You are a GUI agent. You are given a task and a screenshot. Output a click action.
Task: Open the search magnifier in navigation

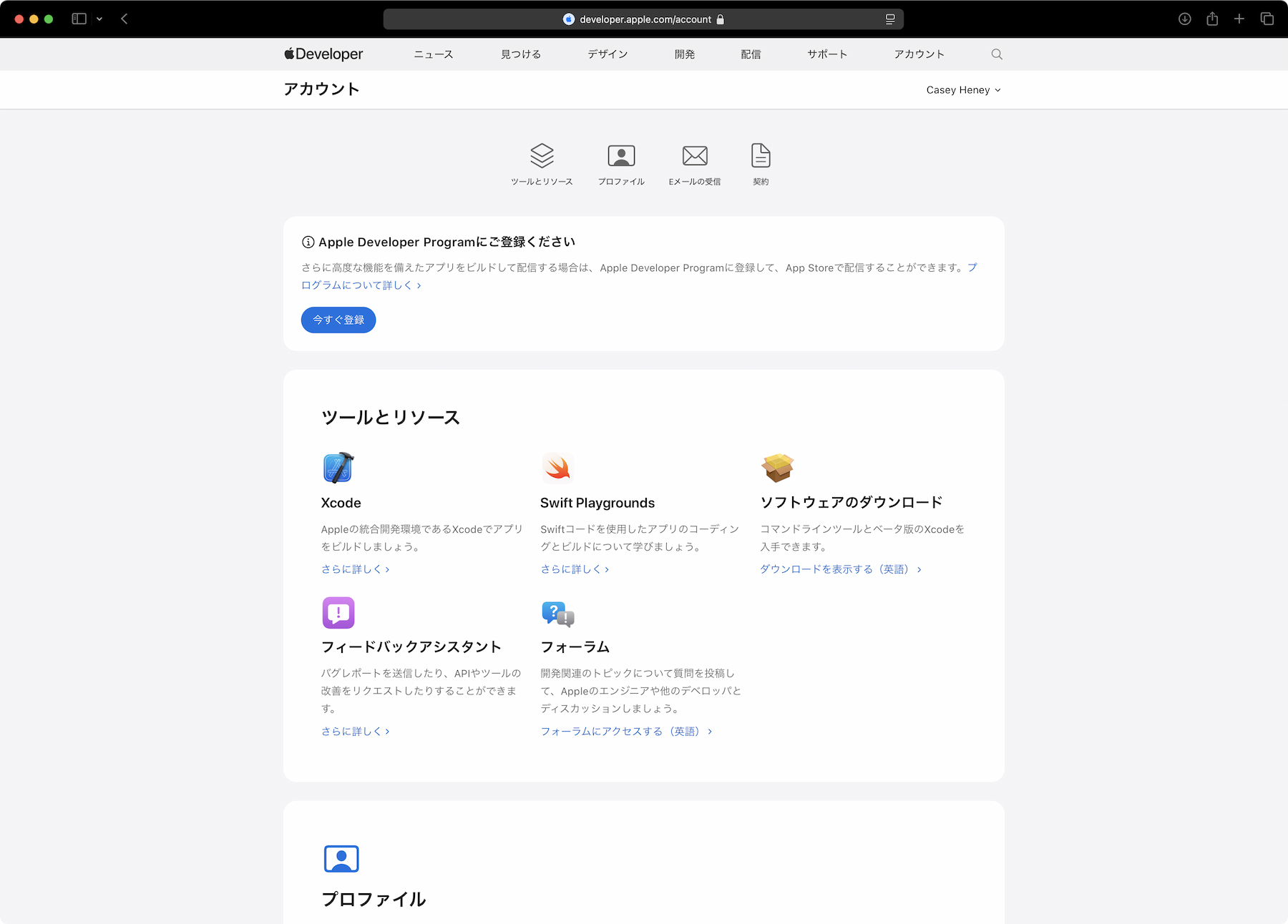point(996,54)
